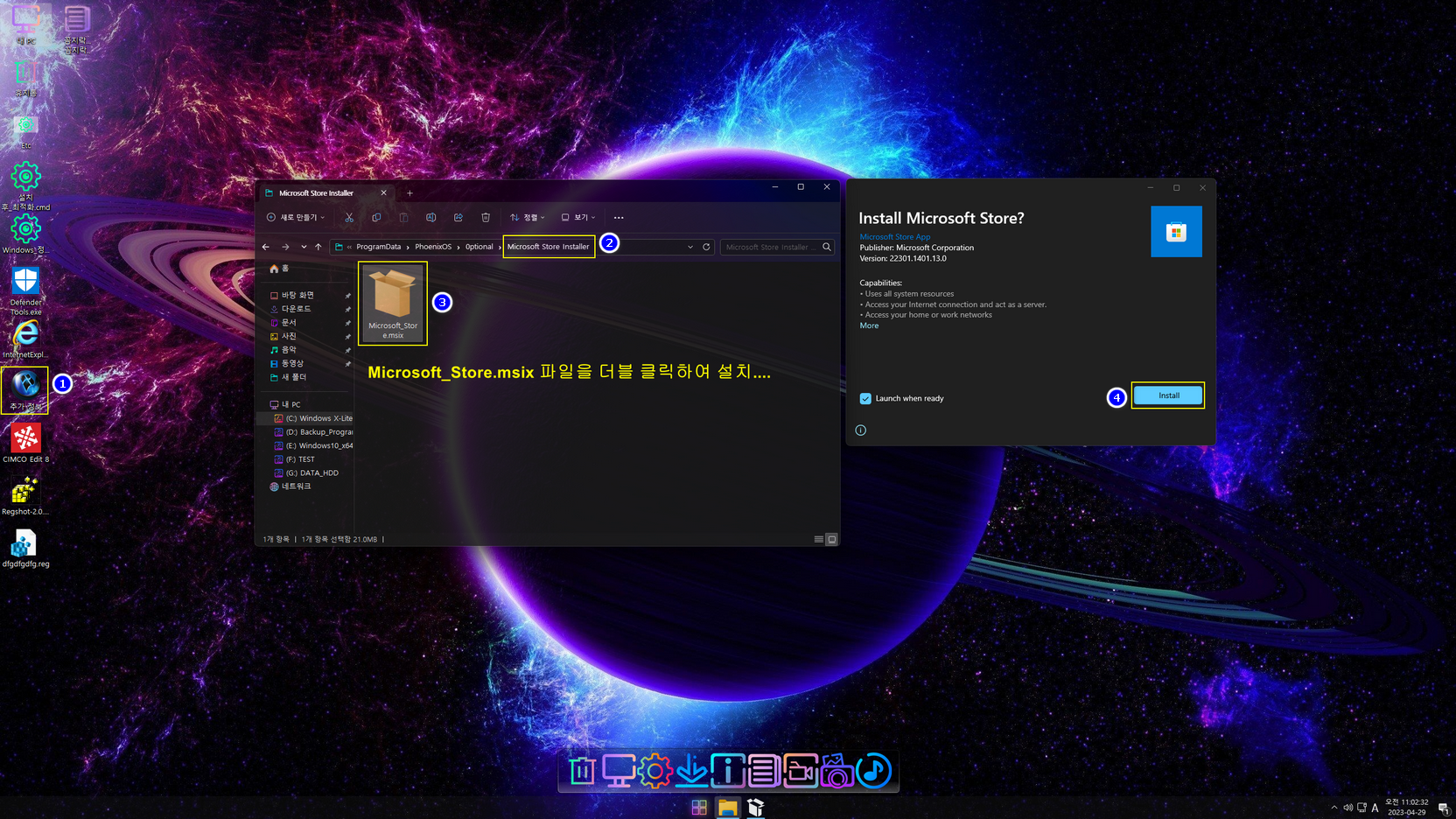Open the 정렬 (Sort) dropdown
1456x819 pixels.
pyautogui.click(x=528, y=217)
